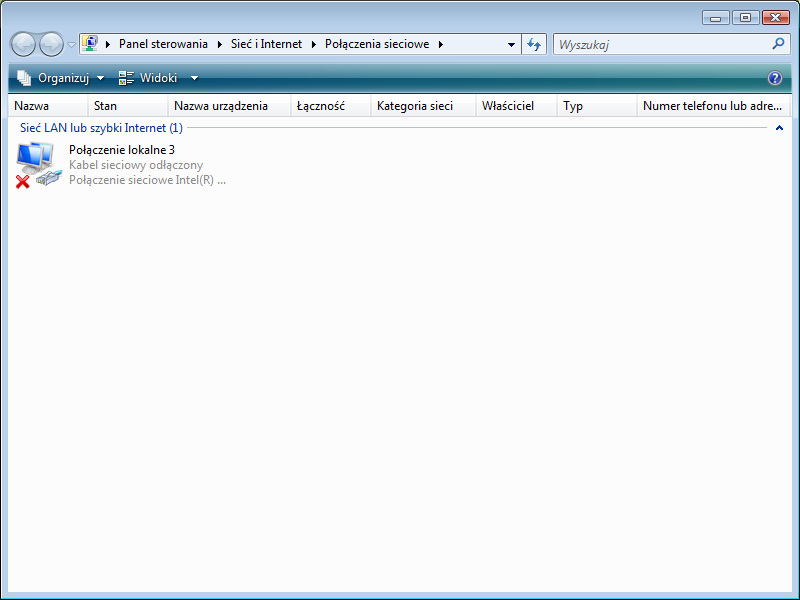
Task: Sort by Numer telefonu lub adresu column
Action: [x=713, y=106]
